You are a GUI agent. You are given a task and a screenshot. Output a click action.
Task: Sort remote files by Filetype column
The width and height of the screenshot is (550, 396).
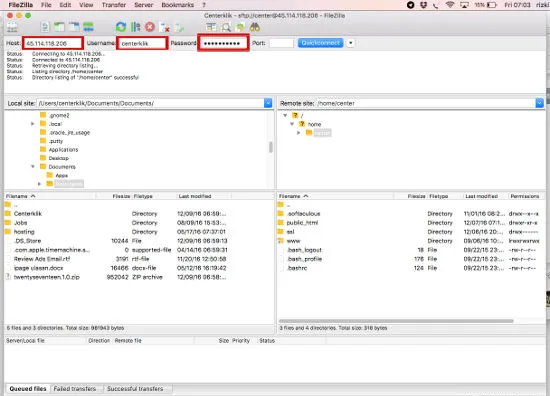click(x=445, y=196)
